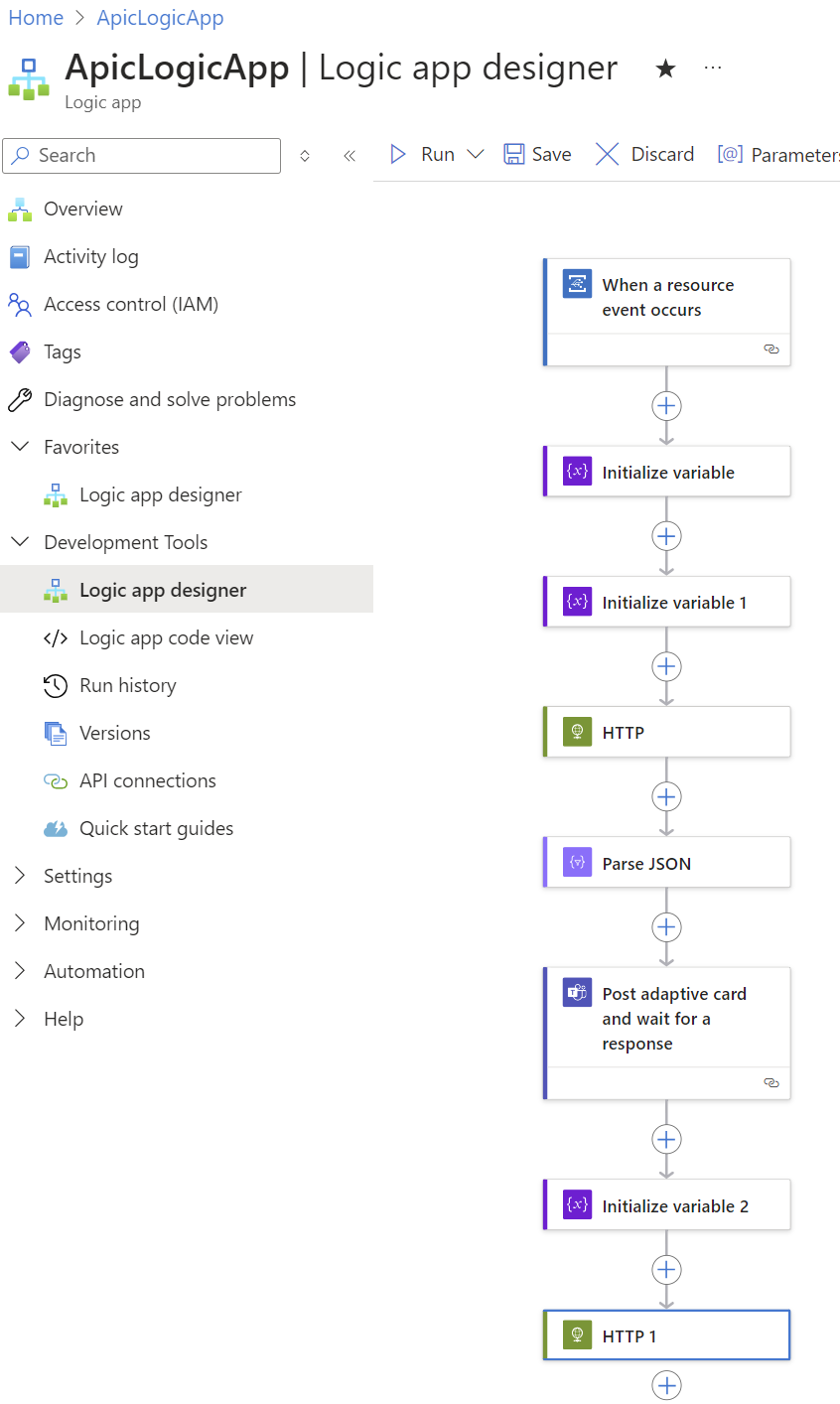Collapse the sidebar with the double chevron
This screenshot has height=1404, width=840.
pos(350,156)
